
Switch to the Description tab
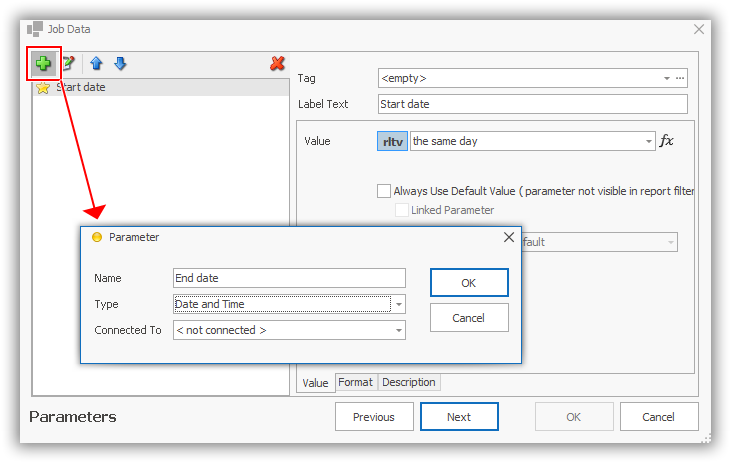click(408, 383)
